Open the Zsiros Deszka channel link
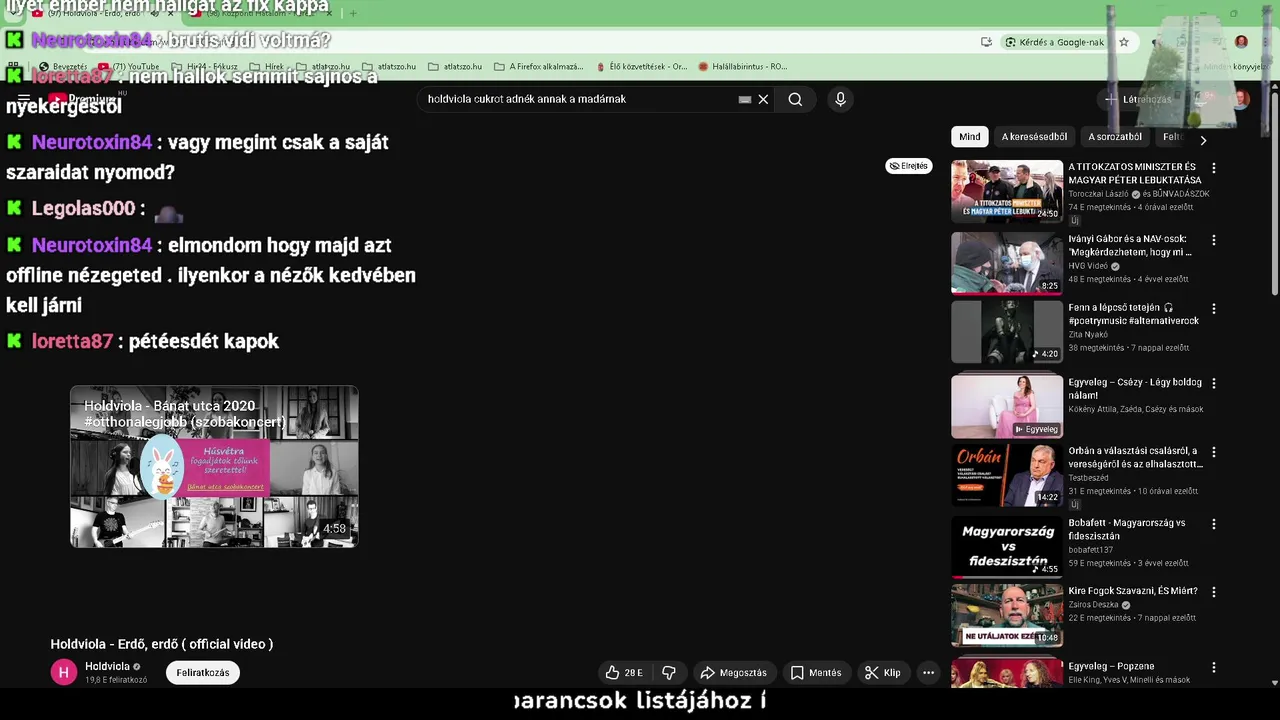Viewport: 1280px width, 720px height. pos(1094,605)
